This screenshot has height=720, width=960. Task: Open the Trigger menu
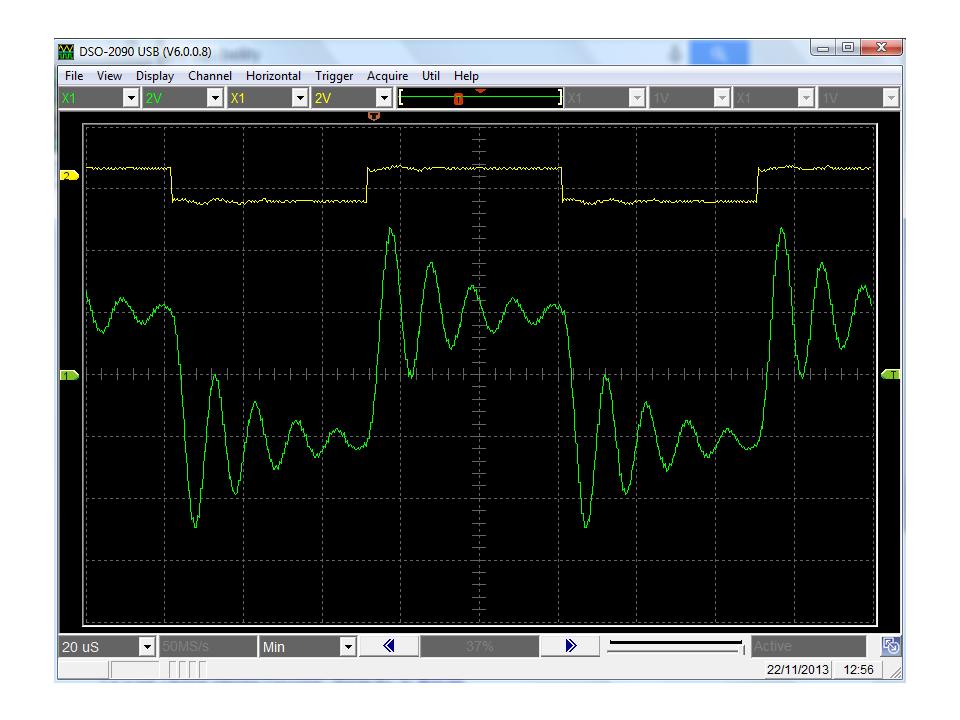click(x=334, y=76)
